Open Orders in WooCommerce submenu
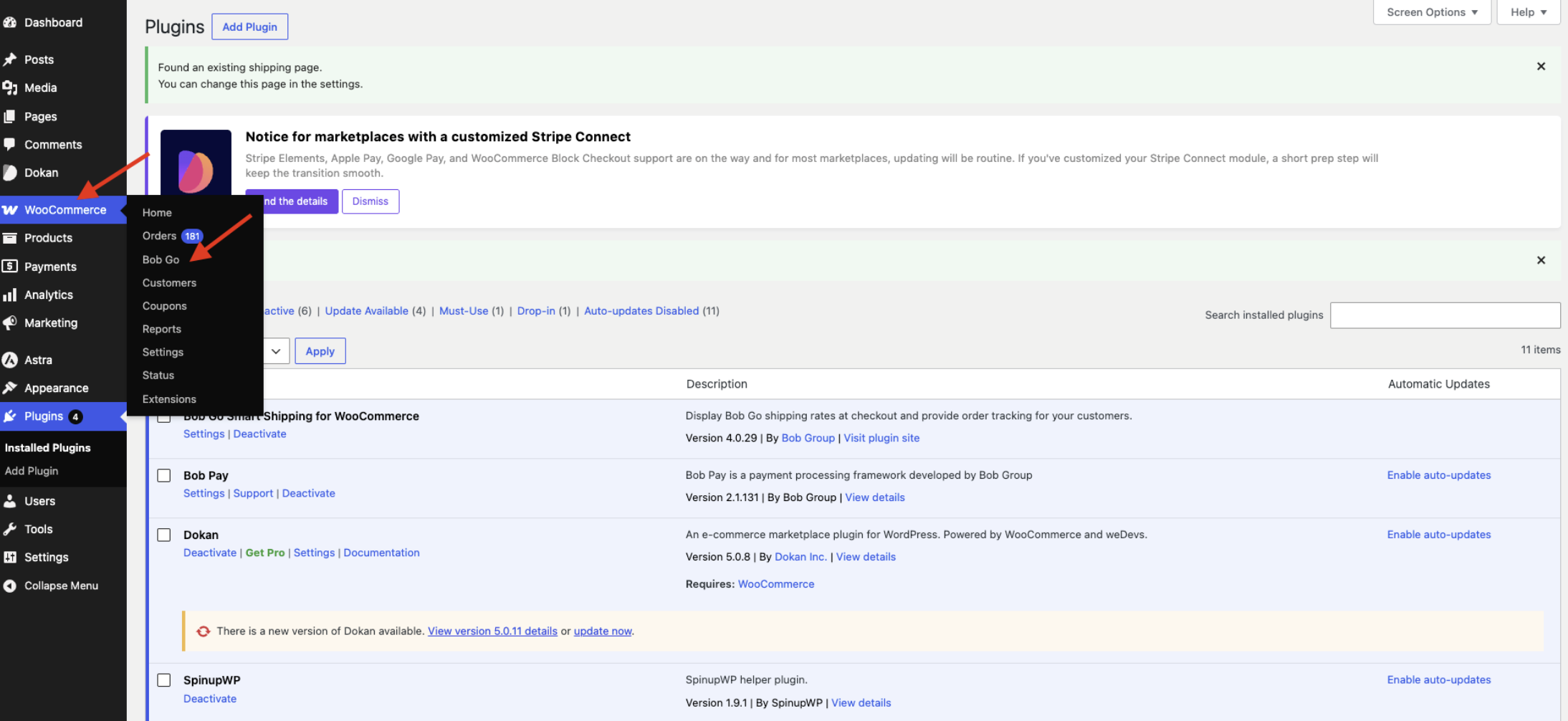1568x721 pixels. (159, 236)
